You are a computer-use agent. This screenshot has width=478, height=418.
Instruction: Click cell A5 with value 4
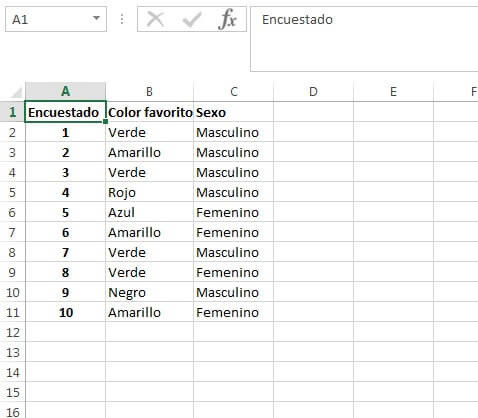(66, 192)
